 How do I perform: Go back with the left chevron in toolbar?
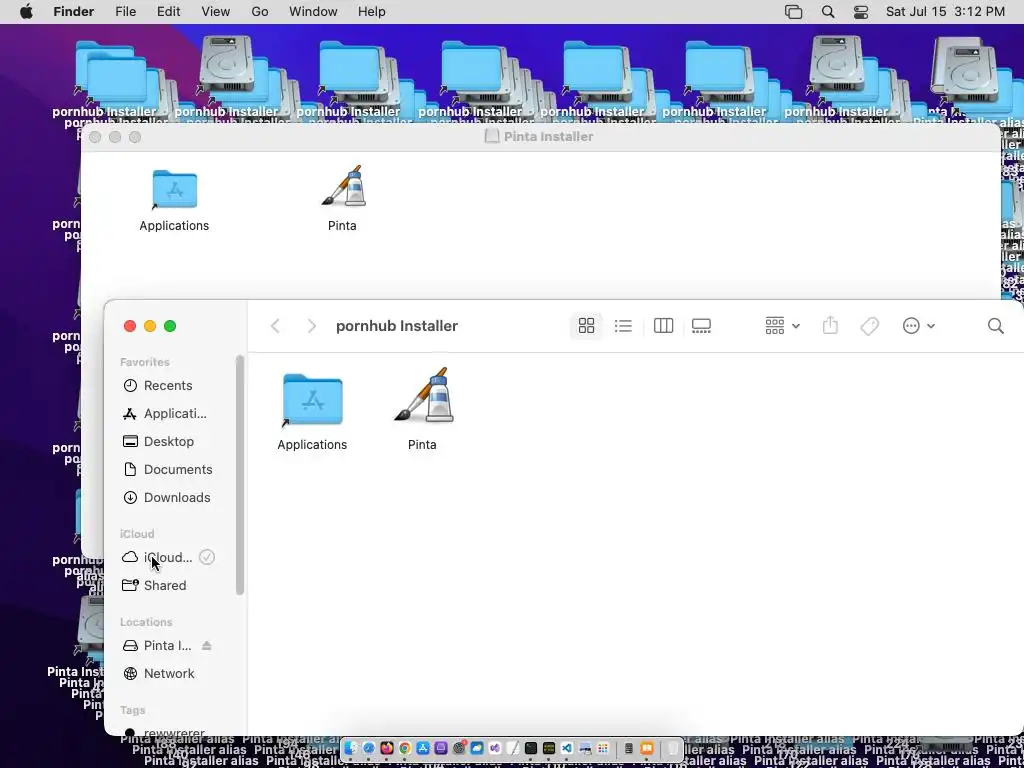pos(276,326)
